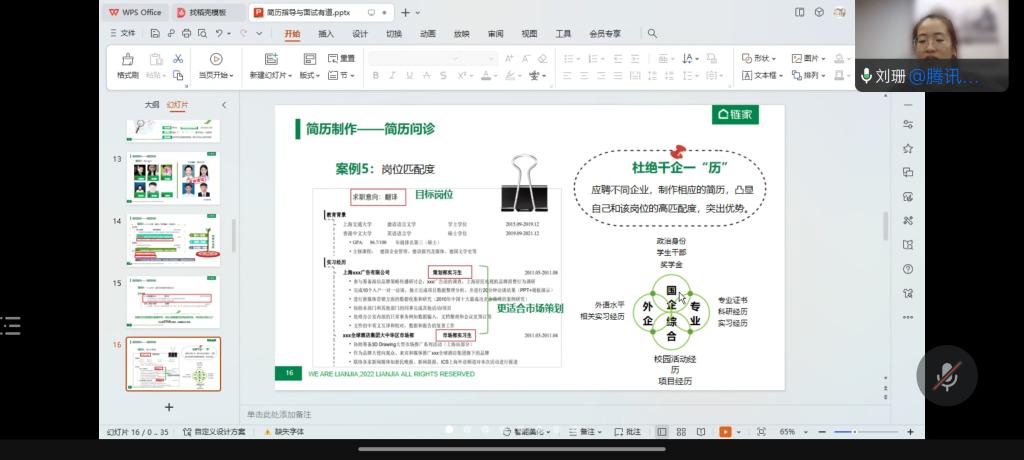Switch to normal view in status bar

click(x=662, y=432)
